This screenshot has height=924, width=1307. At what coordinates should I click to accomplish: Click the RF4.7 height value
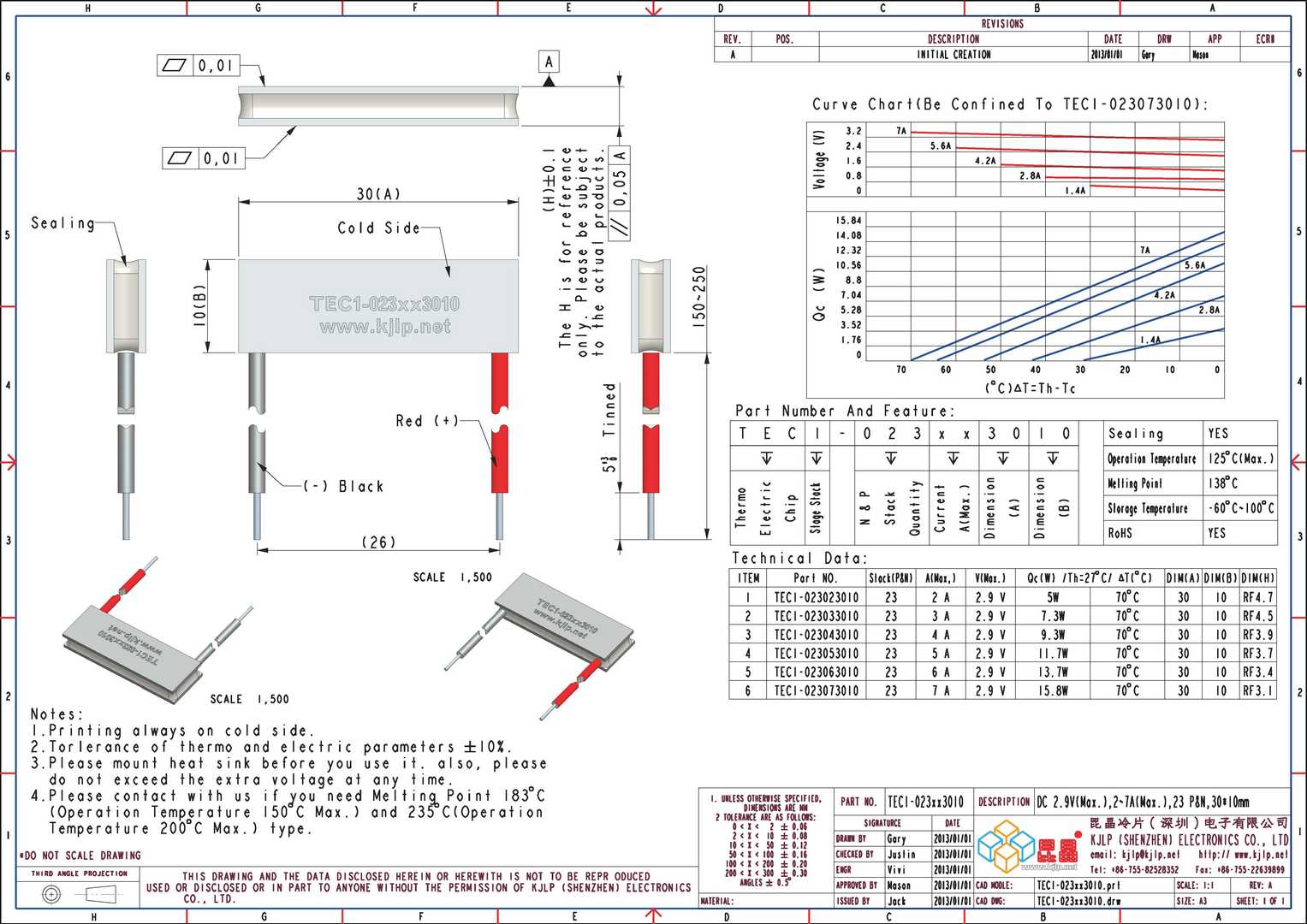pyautogui.click(x=1258, y=597)
